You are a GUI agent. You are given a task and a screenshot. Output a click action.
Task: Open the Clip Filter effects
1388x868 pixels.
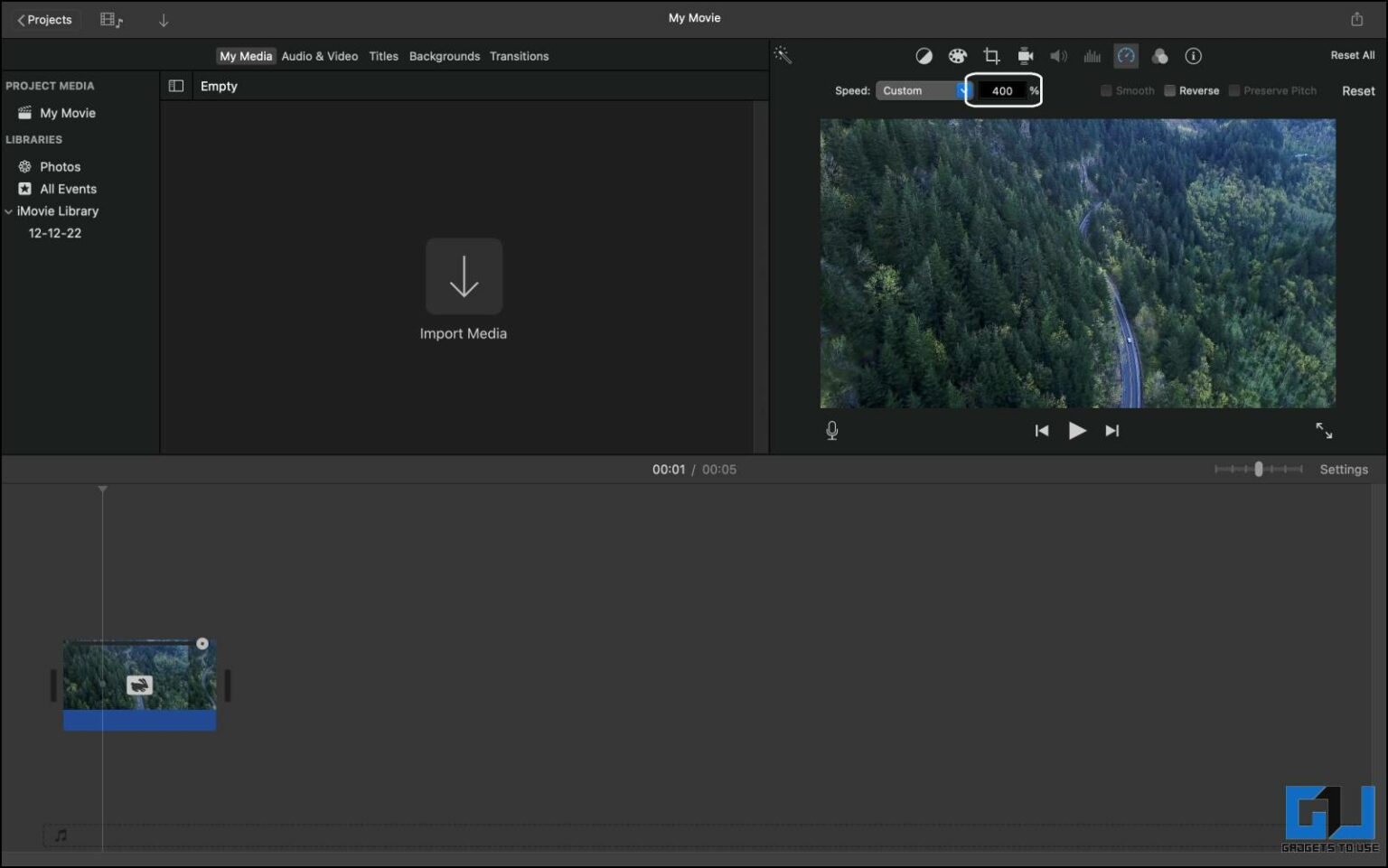(x=1160, y=56)
